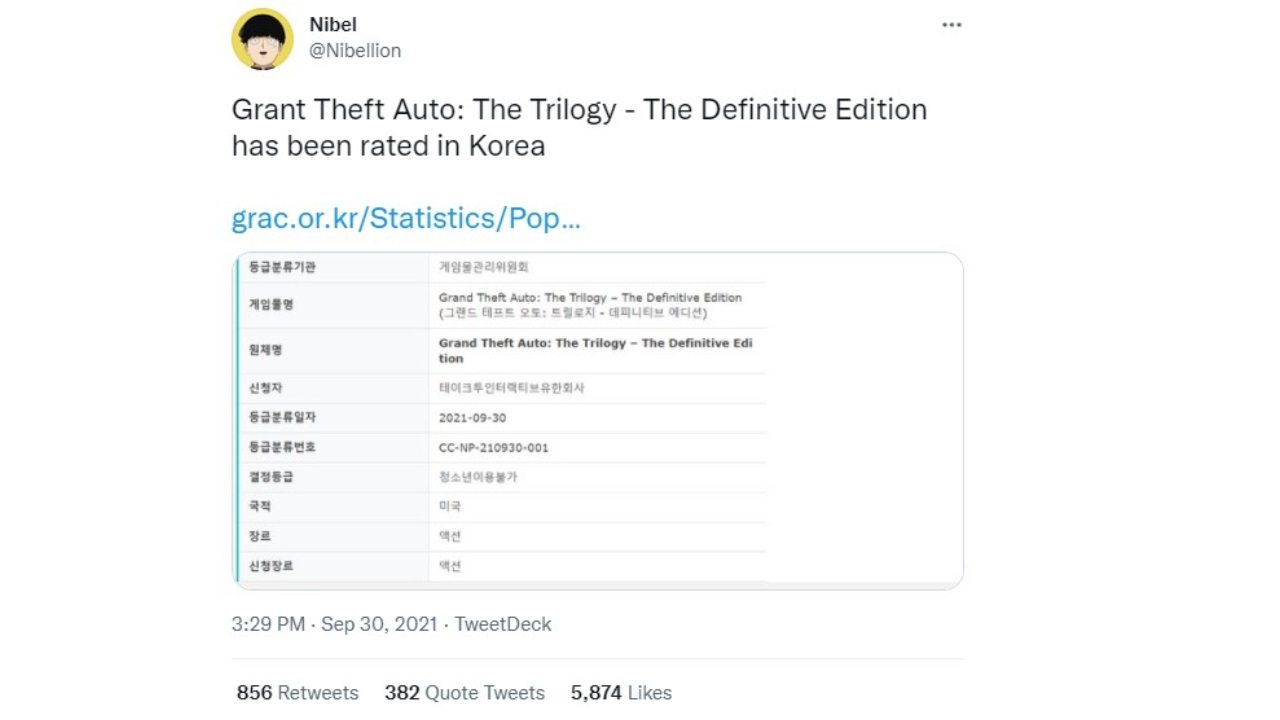Screen dimensions: 1280x720
Task: Click the 게임물관리위원회 rating agency value
Action: pyautogui.click(x=483, y=268)
